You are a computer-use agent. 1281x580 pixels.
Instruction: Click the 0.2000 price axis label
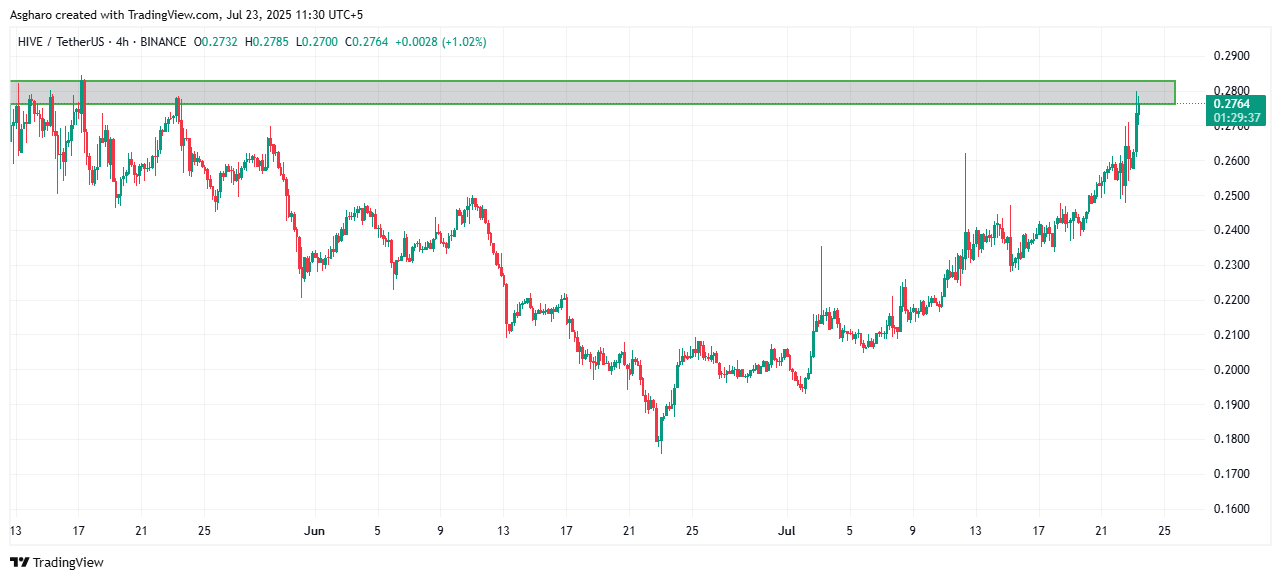click(1232, 370)
